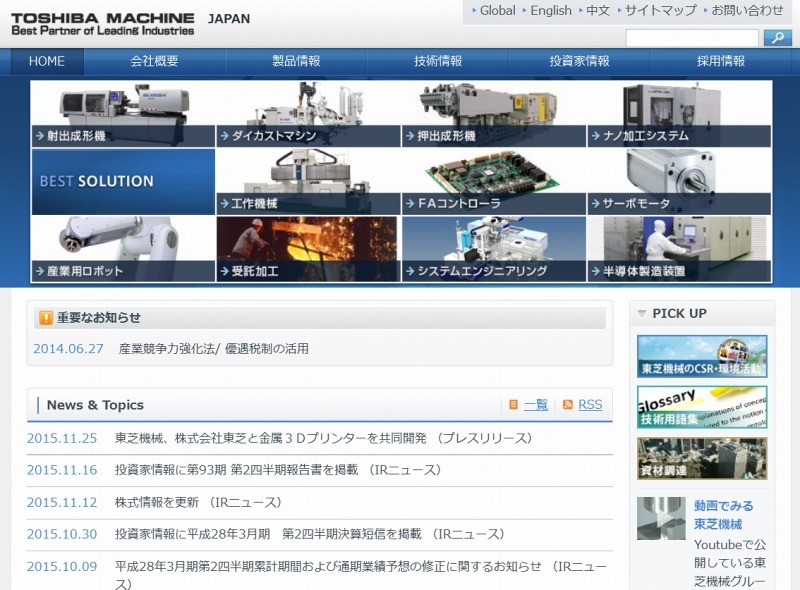
Task: Open the サイトマップ link
Action: point(660,11)
